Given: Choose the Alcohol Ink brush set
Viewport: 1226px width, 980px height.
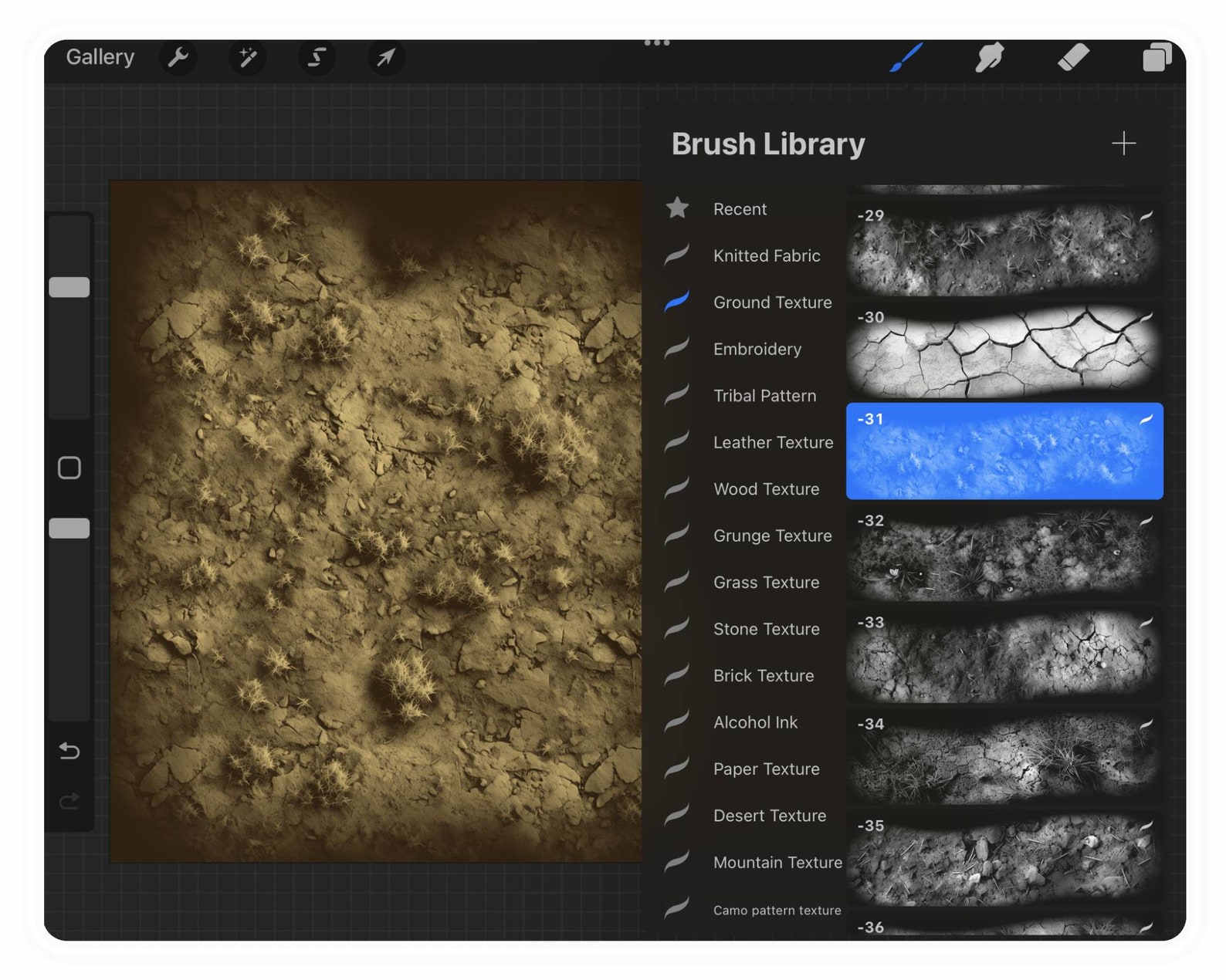Looking at the screenshot, I should coord(755,722).
